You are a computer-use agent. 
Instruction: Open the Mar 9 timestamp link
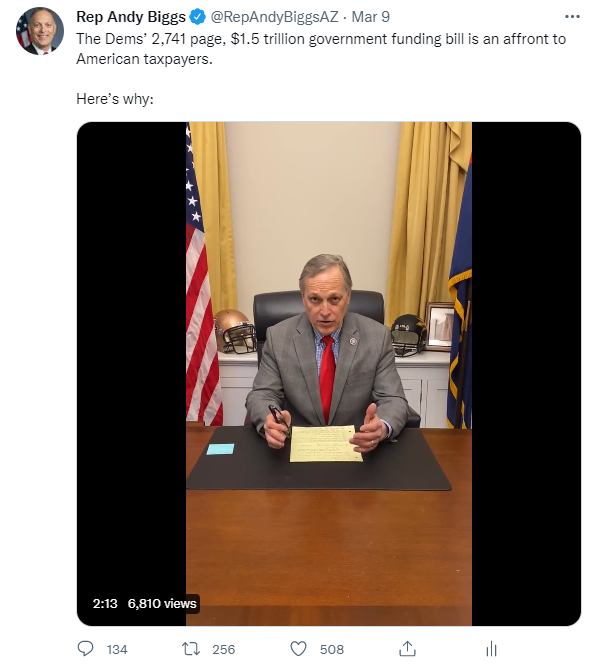coord(370,17)
